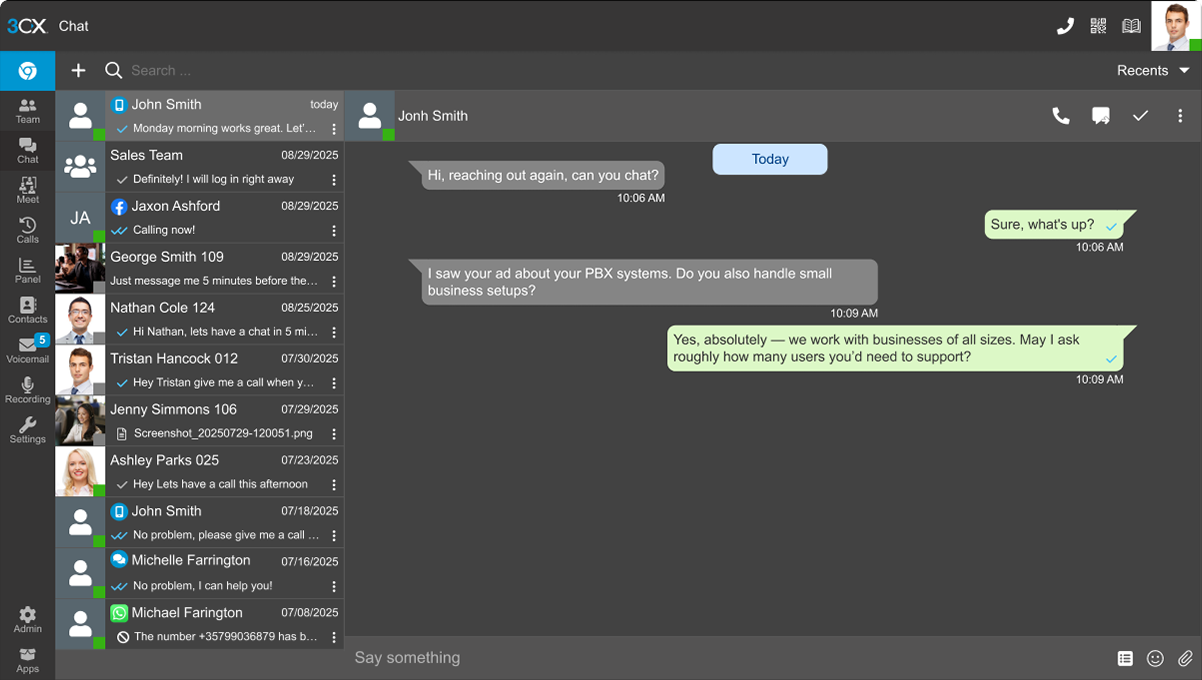Open the phonebook icon in top bar
1202x680 pixels.
click(1131, 26)
